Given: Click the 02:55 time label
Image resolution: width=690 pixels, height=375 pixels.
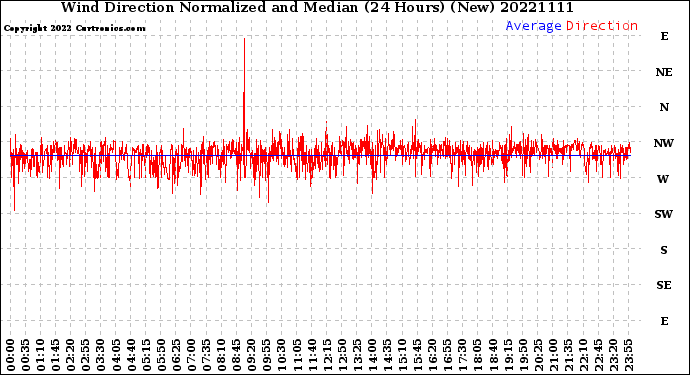Looking at the screenshot, I should 86,355.
